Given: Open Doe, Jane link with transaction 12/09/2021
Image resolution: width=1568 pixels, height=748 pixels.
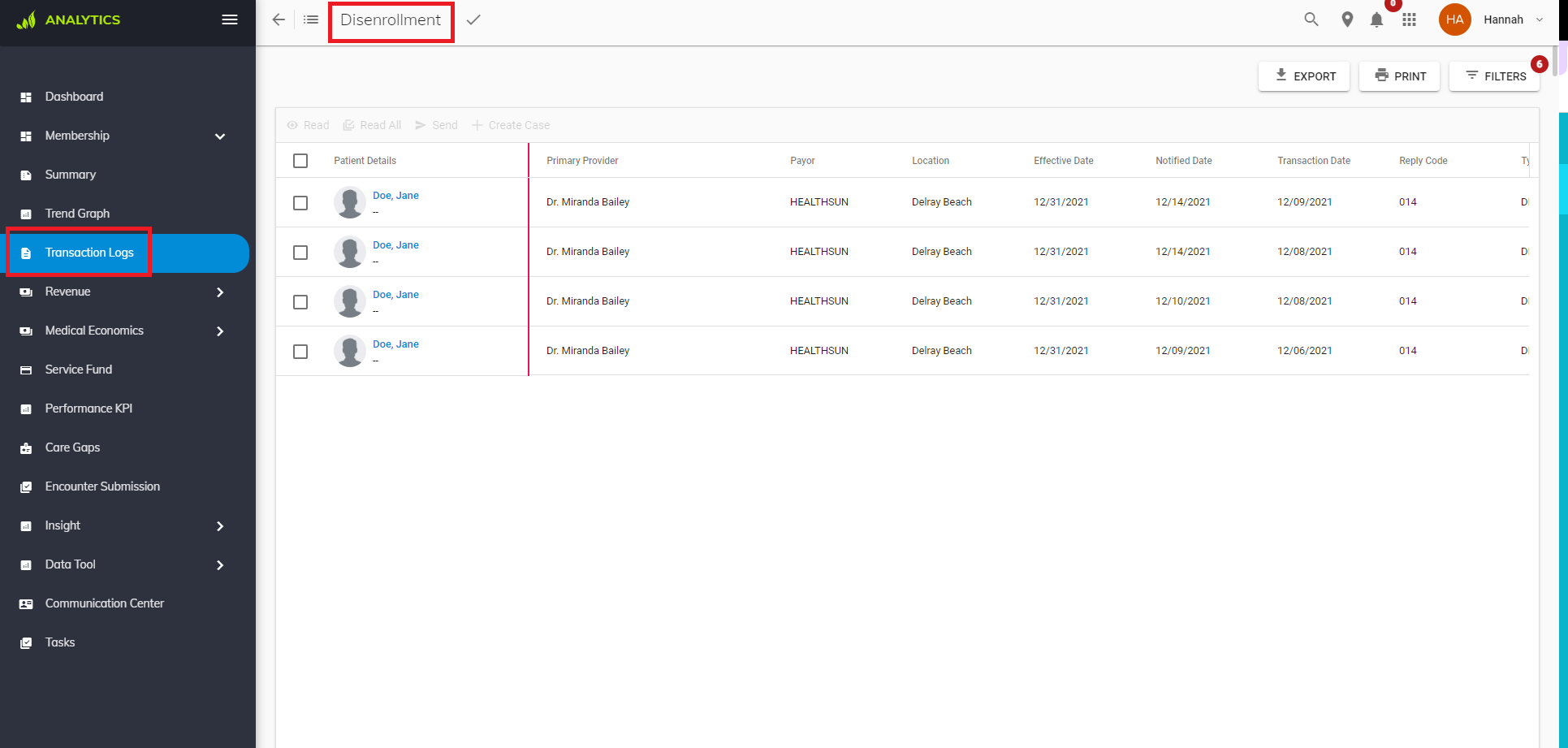Looking at the screenshot, I should [395, 196].
